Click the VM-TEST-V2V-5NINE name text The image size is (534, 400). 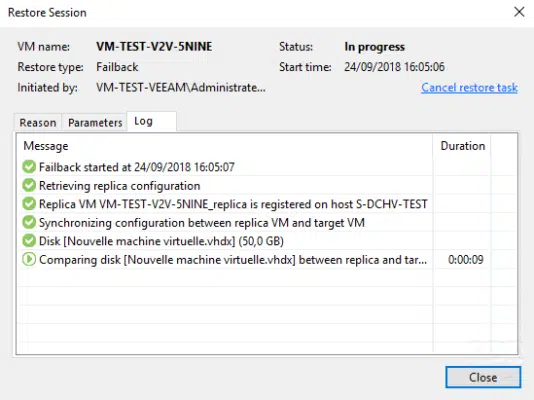[154, 47]
